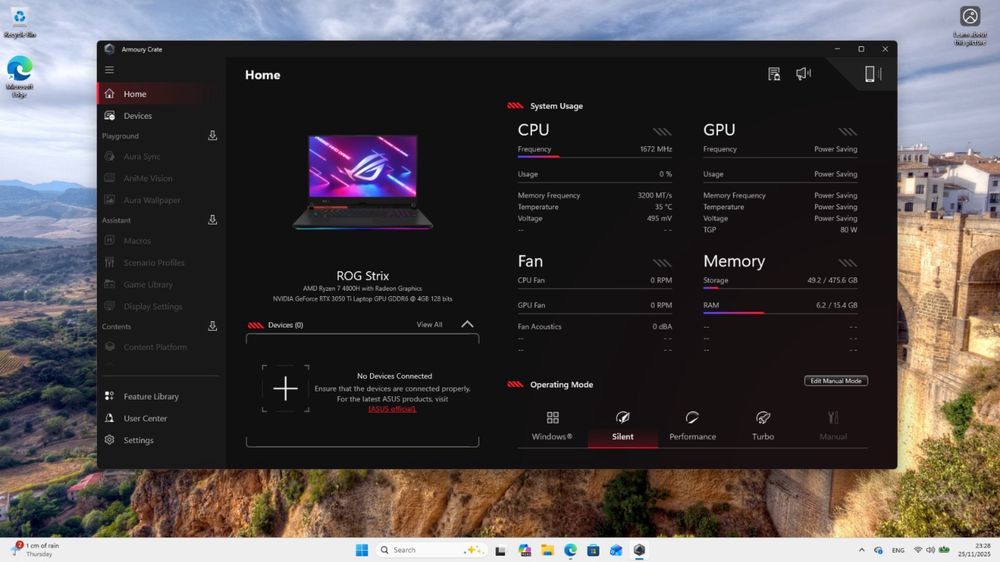Screen dimensions: 1000x562
Task: Add a device with the plus box
Action: pos(285,388)
